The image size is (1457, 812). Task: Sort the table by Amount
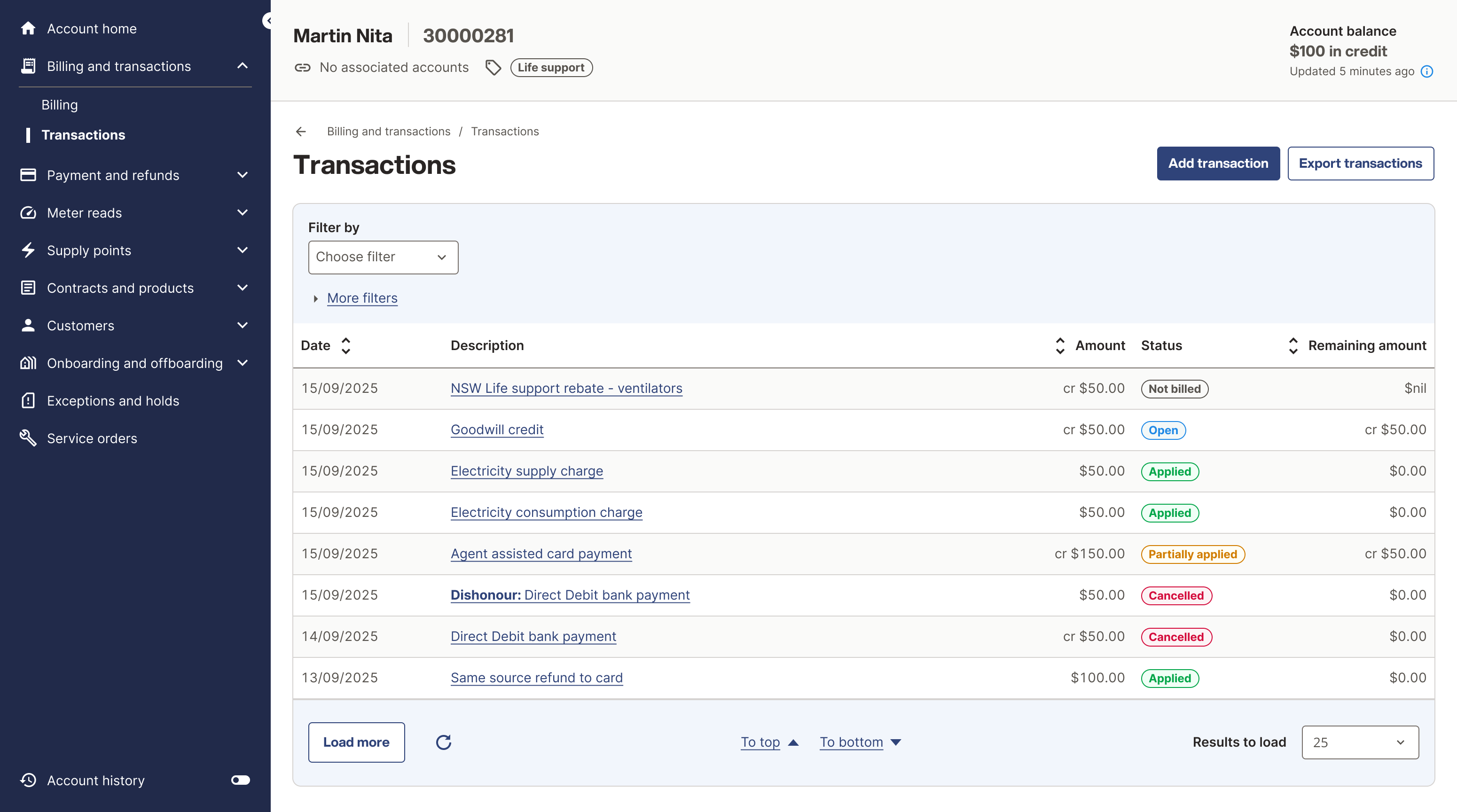point(1060,345)
